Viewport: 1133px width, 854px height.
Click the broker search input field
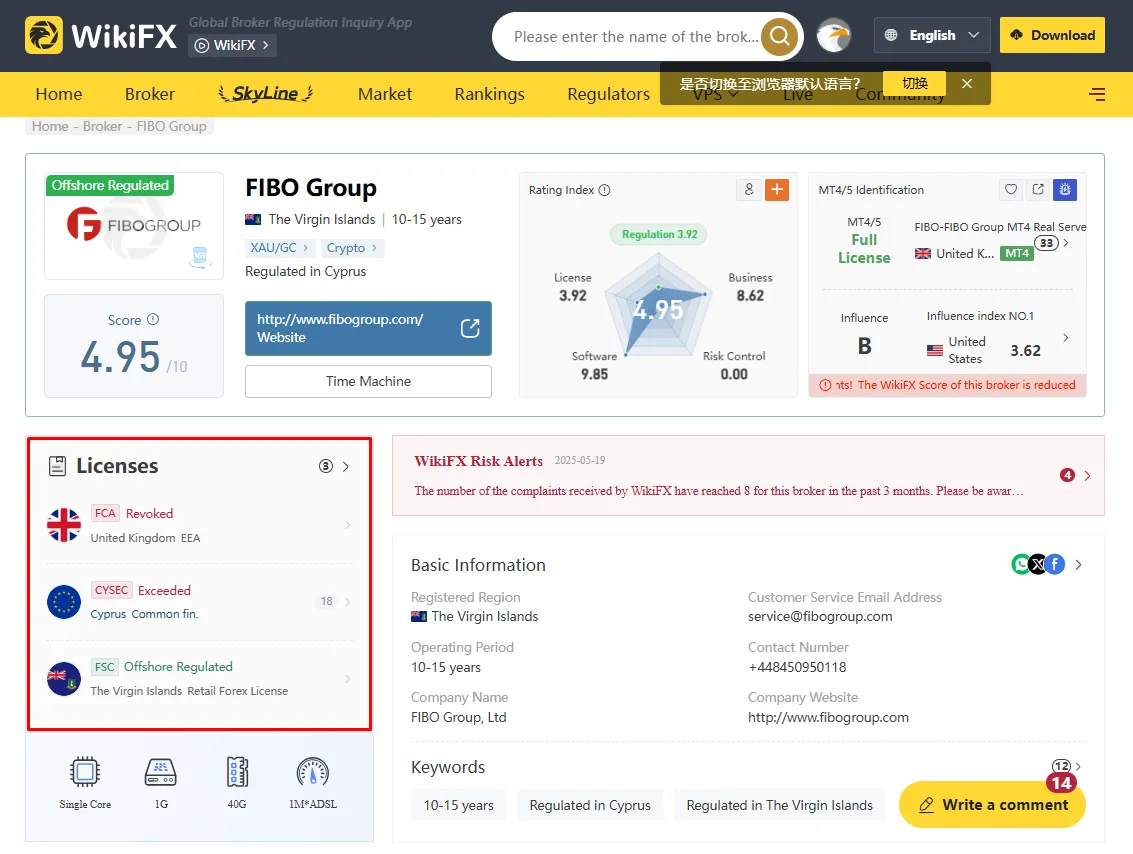tap(636, 36)
